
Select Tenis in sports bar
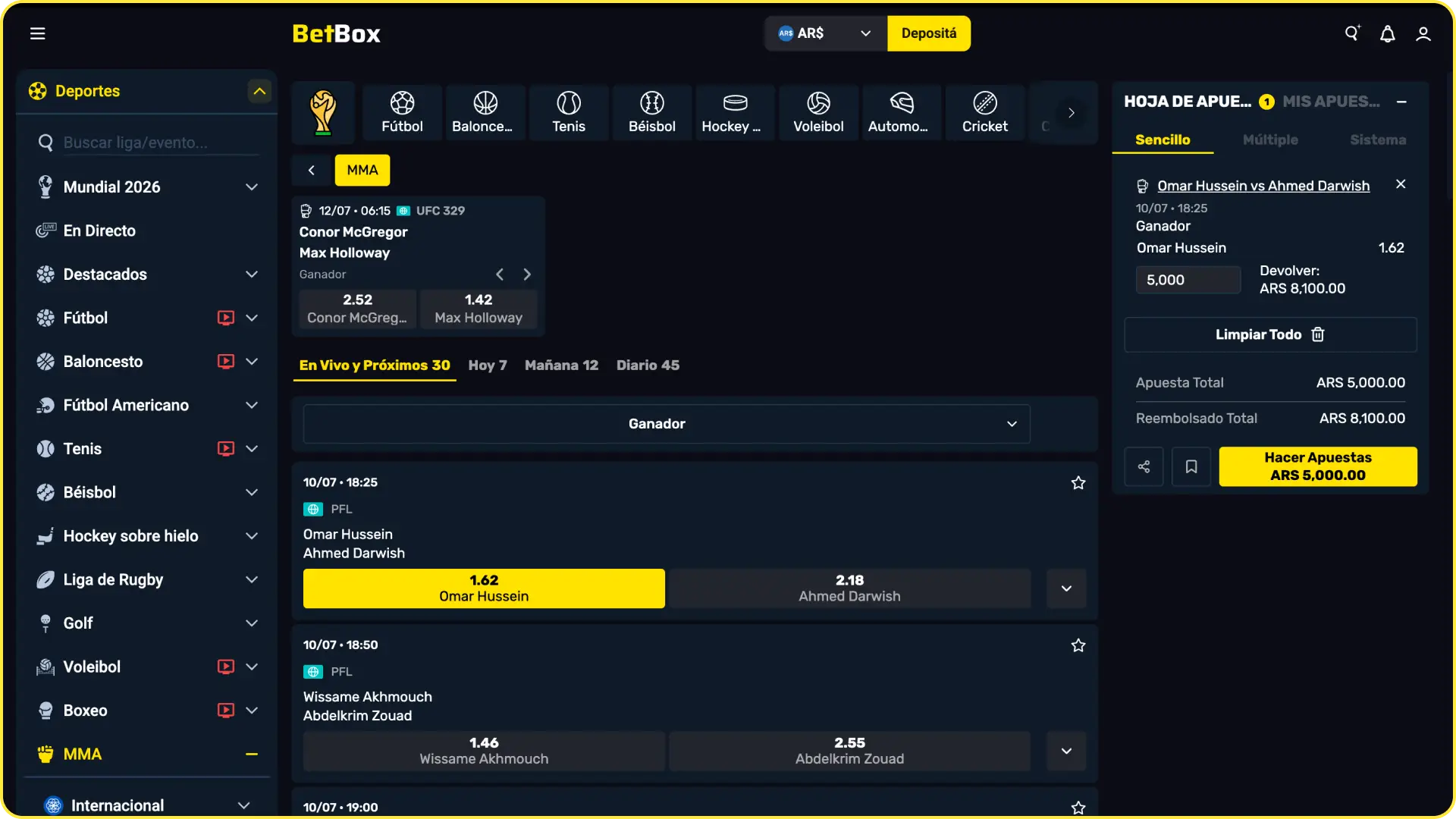569,113
